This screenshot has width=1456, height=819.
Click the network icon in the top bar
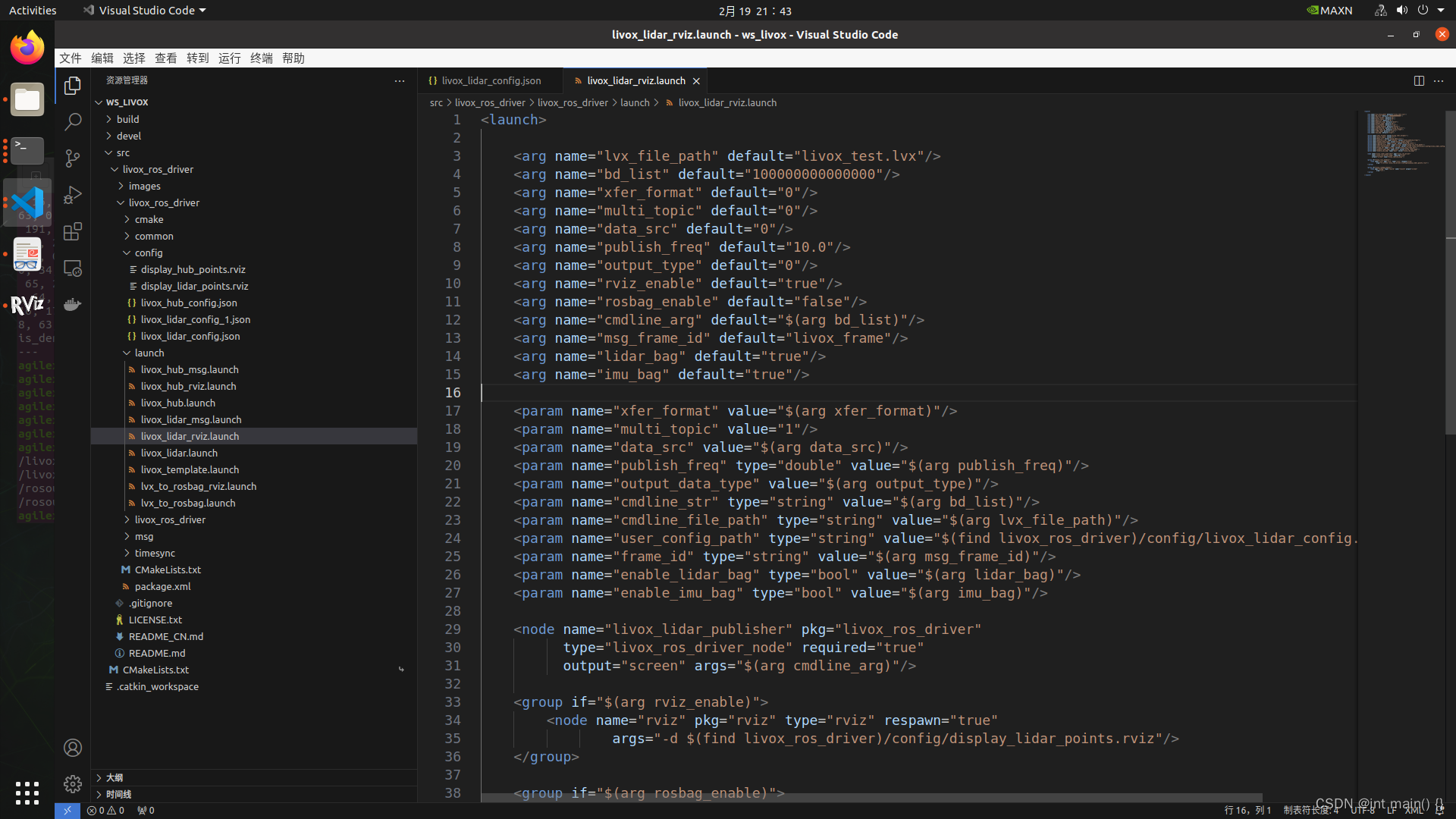(1380, 11)
